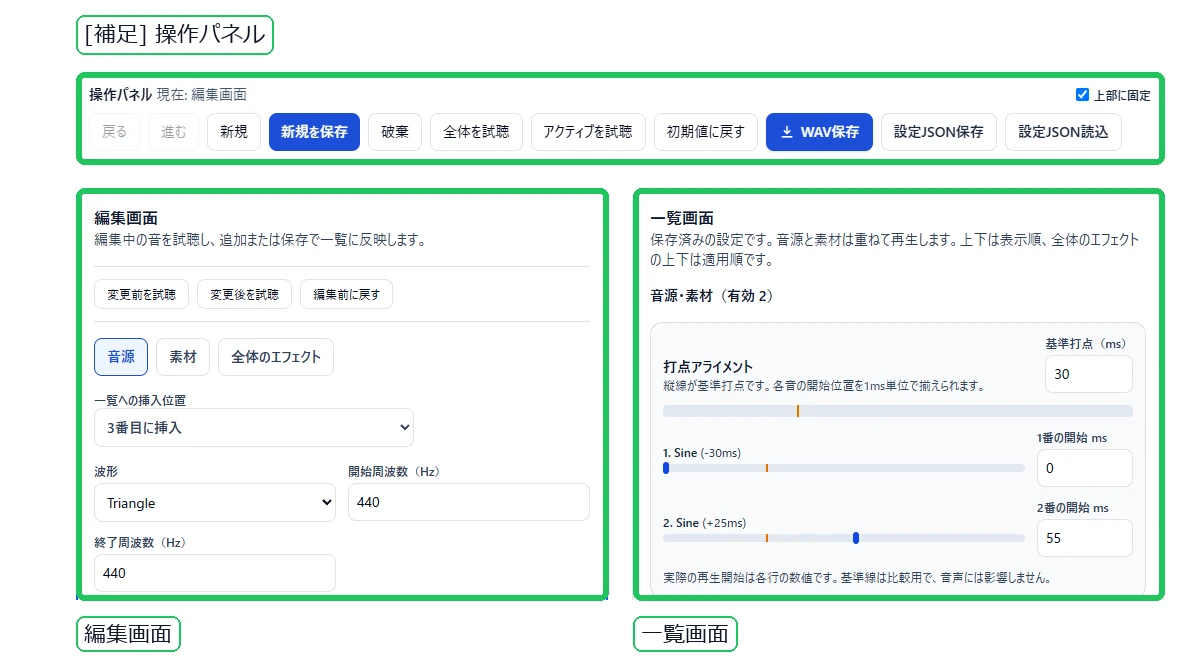Click the 新規 button
Screen dimensions: 1190x660
(234, 132)
